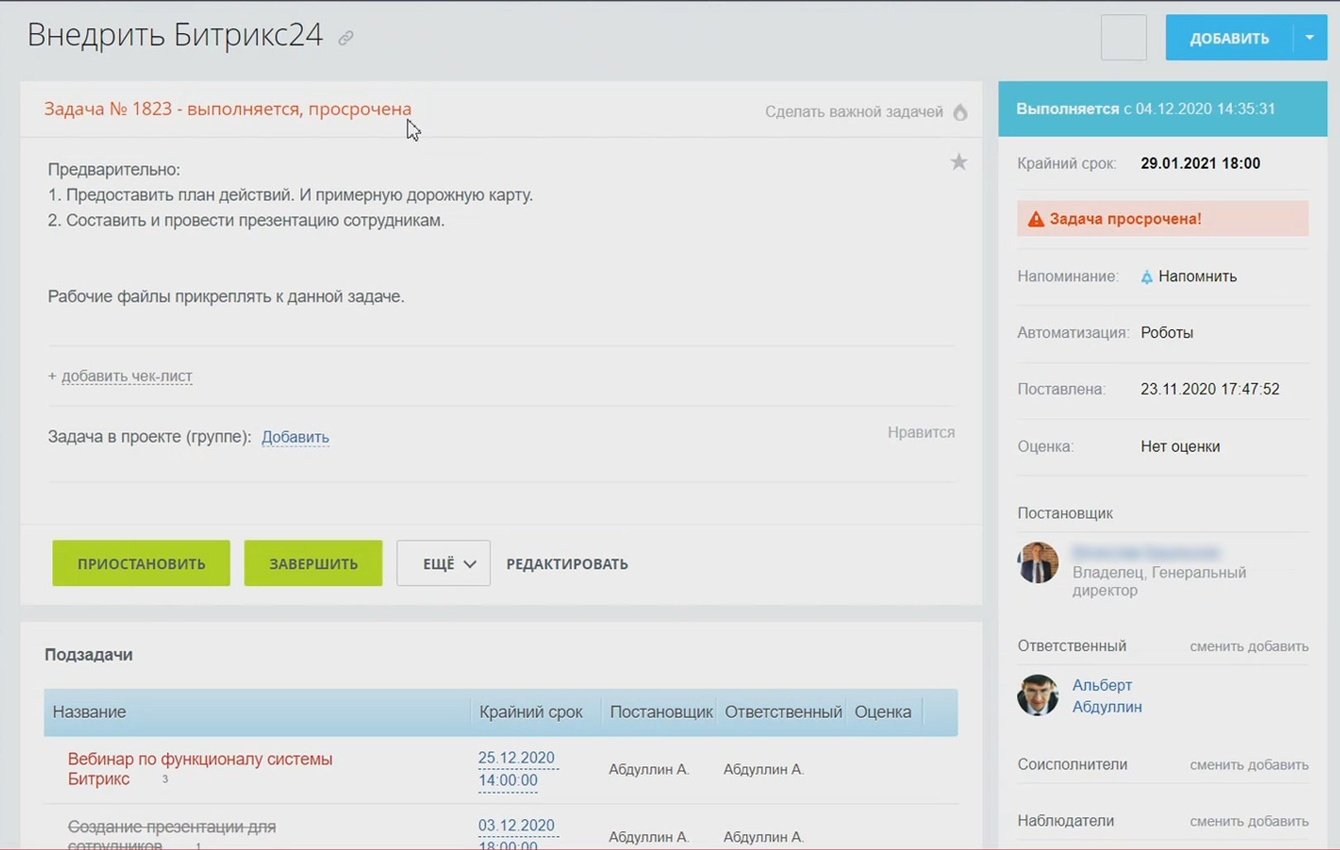Viewport: 1340px width, 850px height.
Task: Click the red status text "Задача № 1823"
Action: pyautogui.click(x=227, y=109)
